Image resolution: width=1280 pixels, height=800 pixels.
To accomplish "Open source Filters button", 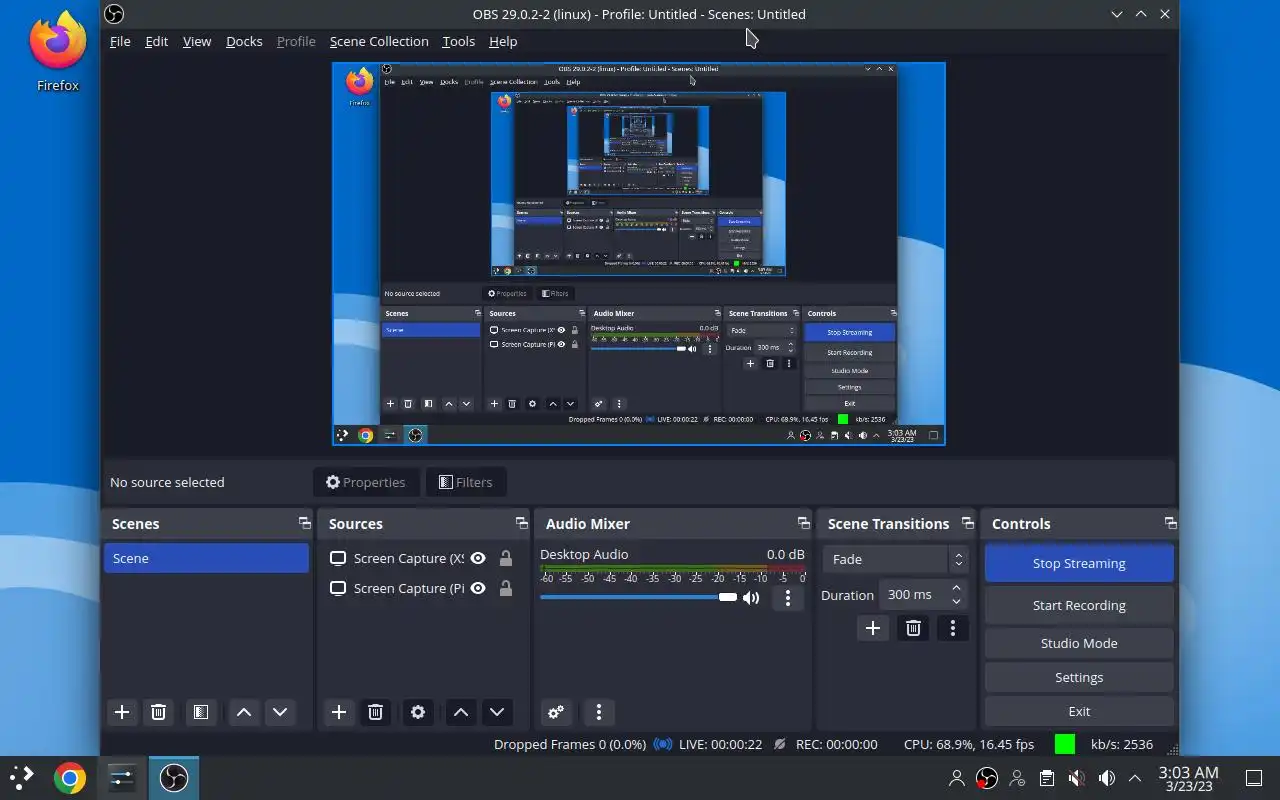I will [466, 482].
